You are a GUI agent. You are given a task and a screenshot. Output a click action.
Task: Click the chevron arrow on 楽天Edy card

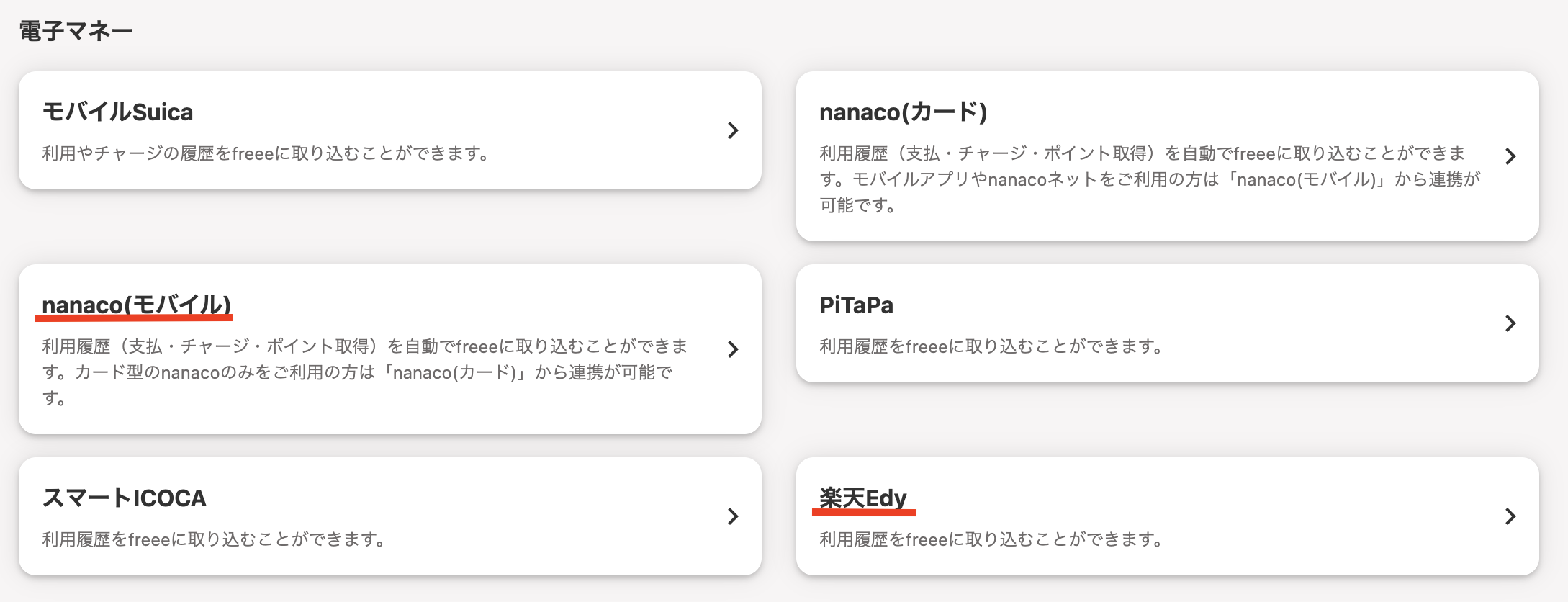[x=1510, y=516]
